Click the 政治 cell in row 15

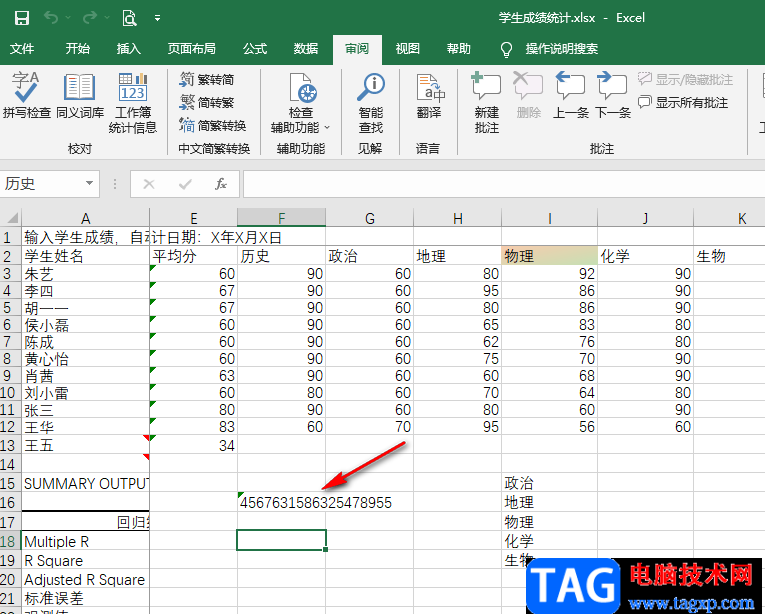549,483
